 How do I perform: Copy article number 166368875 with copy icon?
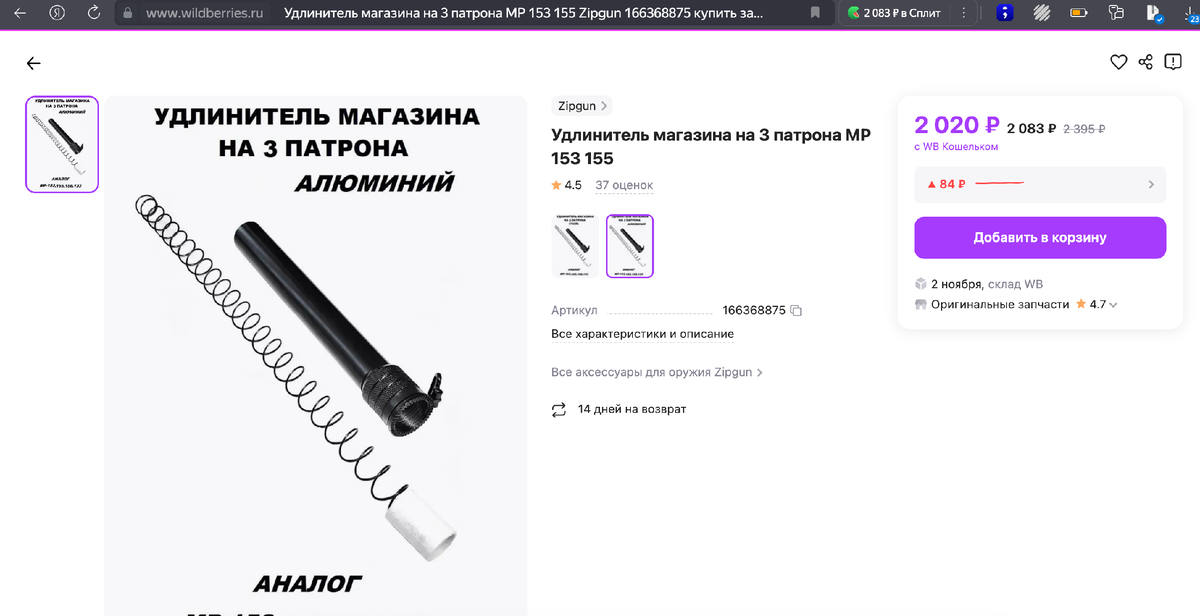tap(797, 310)
